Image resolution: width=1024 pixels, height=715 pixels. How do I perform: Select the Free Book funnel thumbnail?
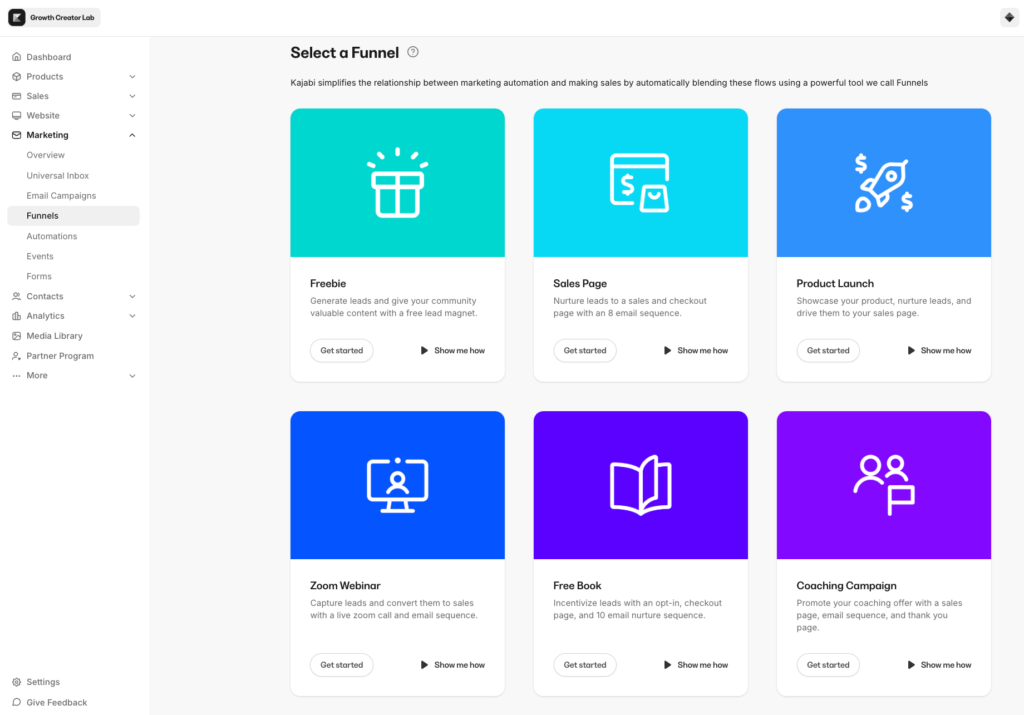point(640,485)
